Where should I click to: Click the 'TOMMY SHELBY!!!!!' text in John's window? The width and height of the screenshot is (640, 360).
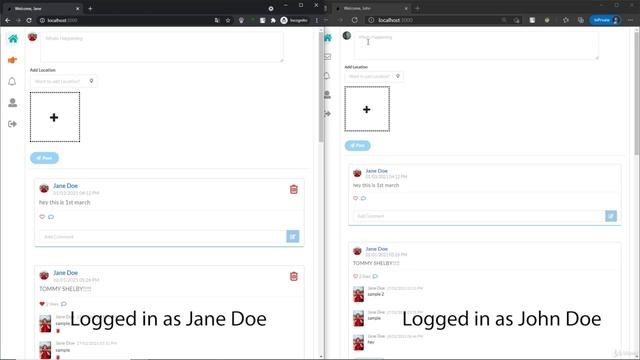[376, 263]
